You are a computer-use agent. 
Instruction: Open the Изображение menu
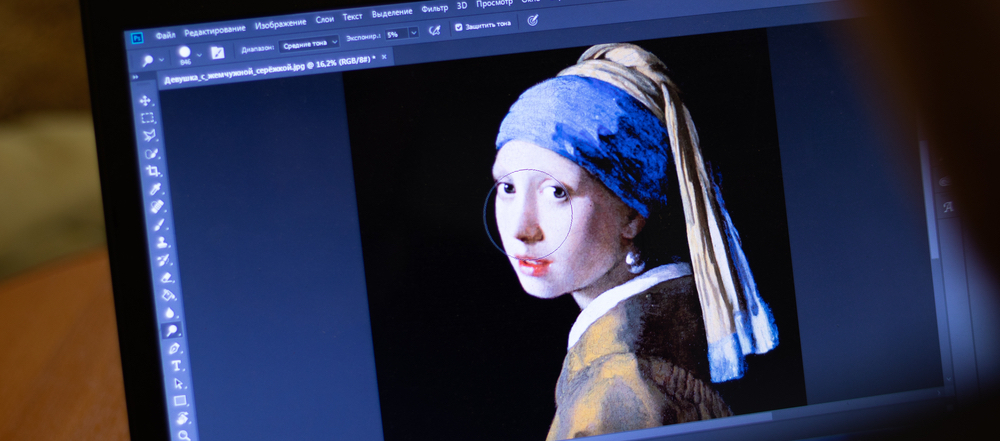click(281, 24)
